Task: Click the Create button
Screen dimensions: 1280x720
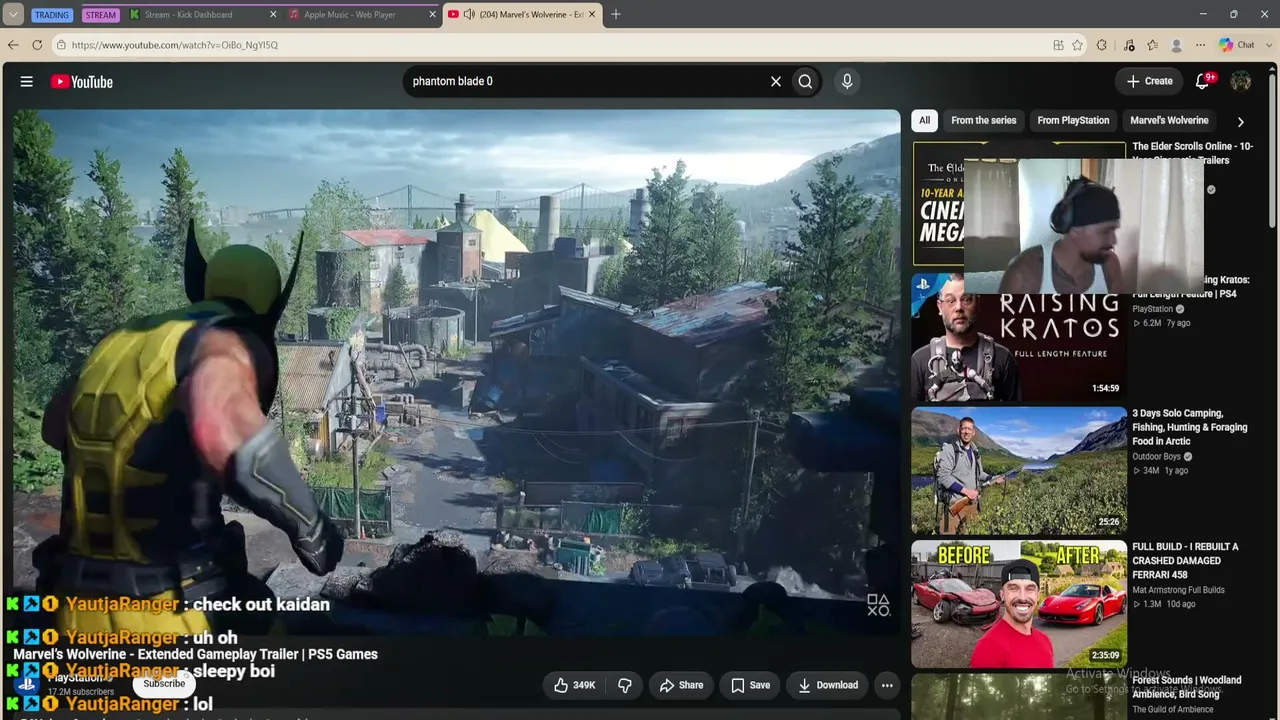Action: coord(1149,82)
